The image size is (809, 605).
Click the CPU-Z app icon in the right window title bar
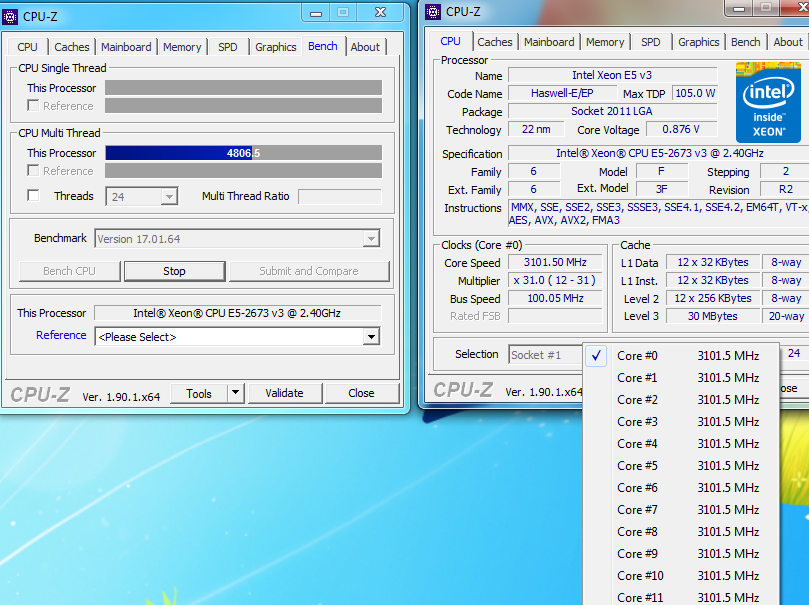[433, 12]
